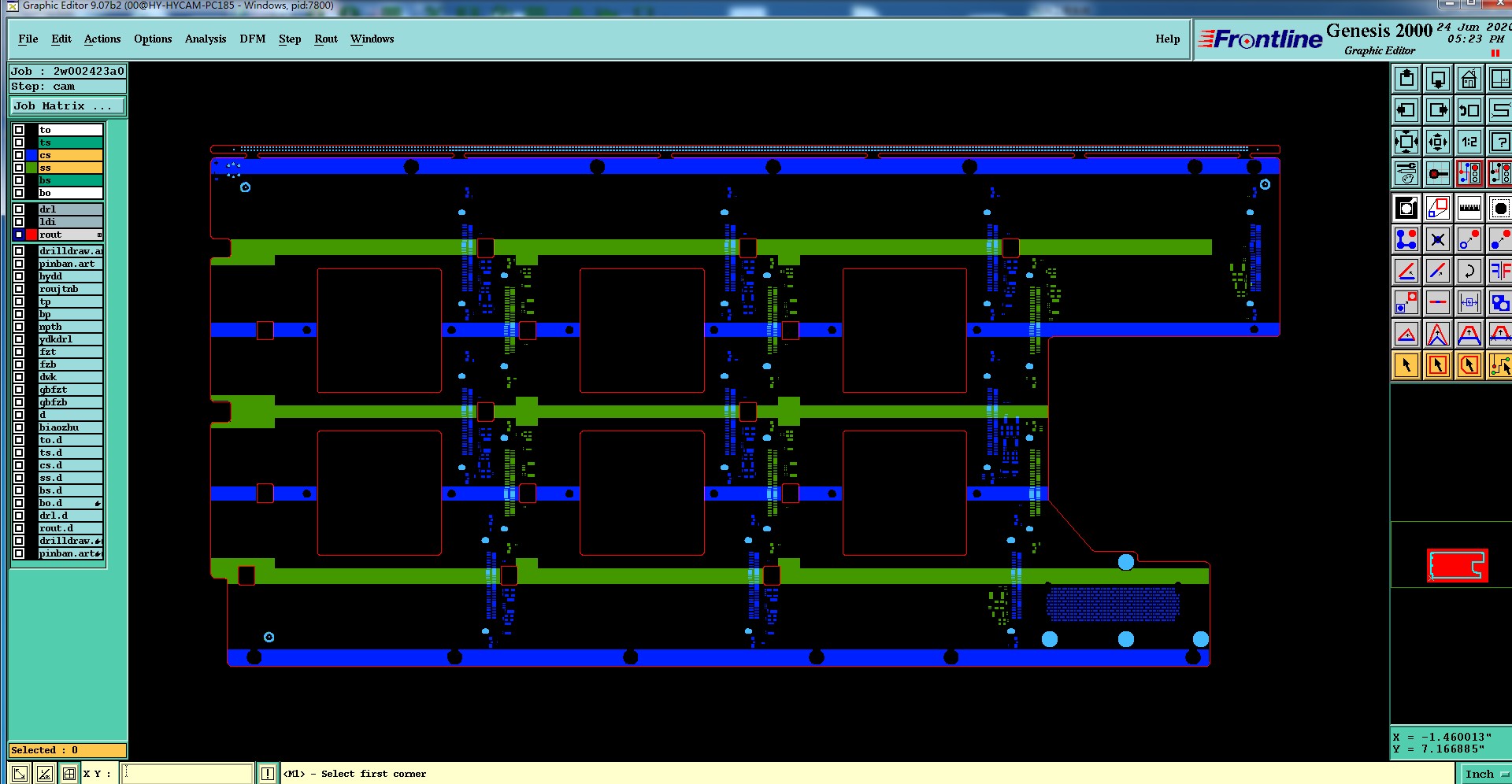Image resolution: width=1512 pixels, height=784 pixels.
Task: Toggle the 'pinban.art' layer checkbox
Action: point(19,264)
